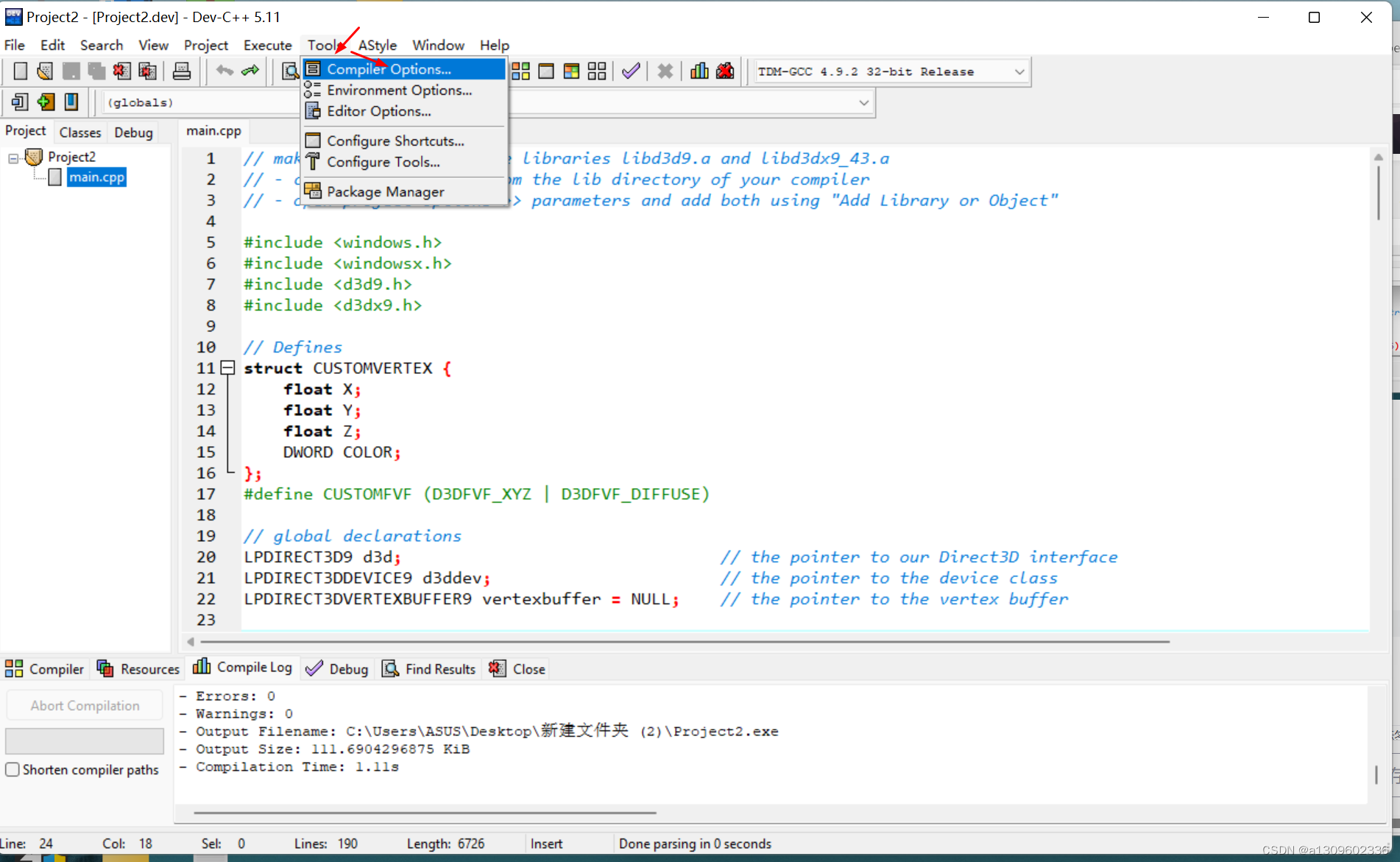Click the blue Goto Bookmark icon
1400x862 pixels.
[71, 102]
